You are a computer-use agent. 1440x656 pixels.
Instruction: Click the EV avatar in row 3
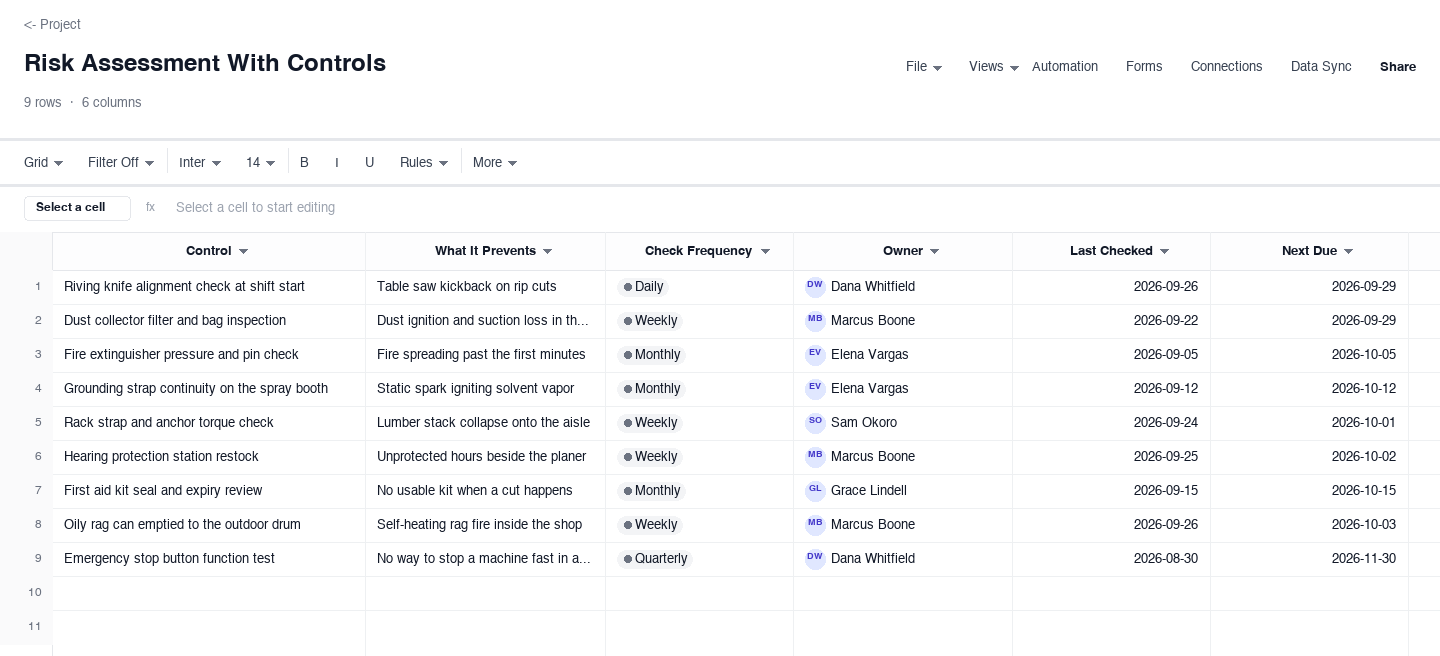click(815, 355)
